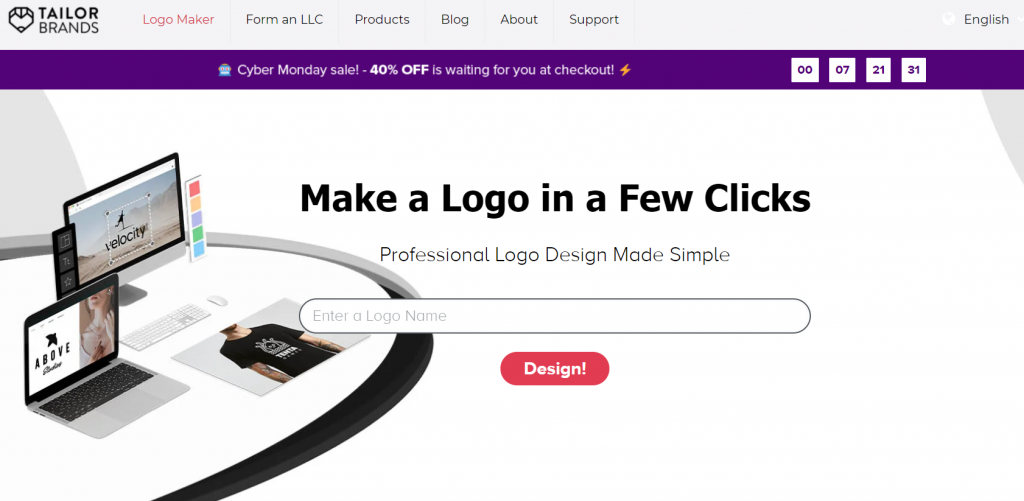Viewport: 1024px width, 501px height.
Task: Click the layout grid icon on tool panel
Action: point(65,241)
